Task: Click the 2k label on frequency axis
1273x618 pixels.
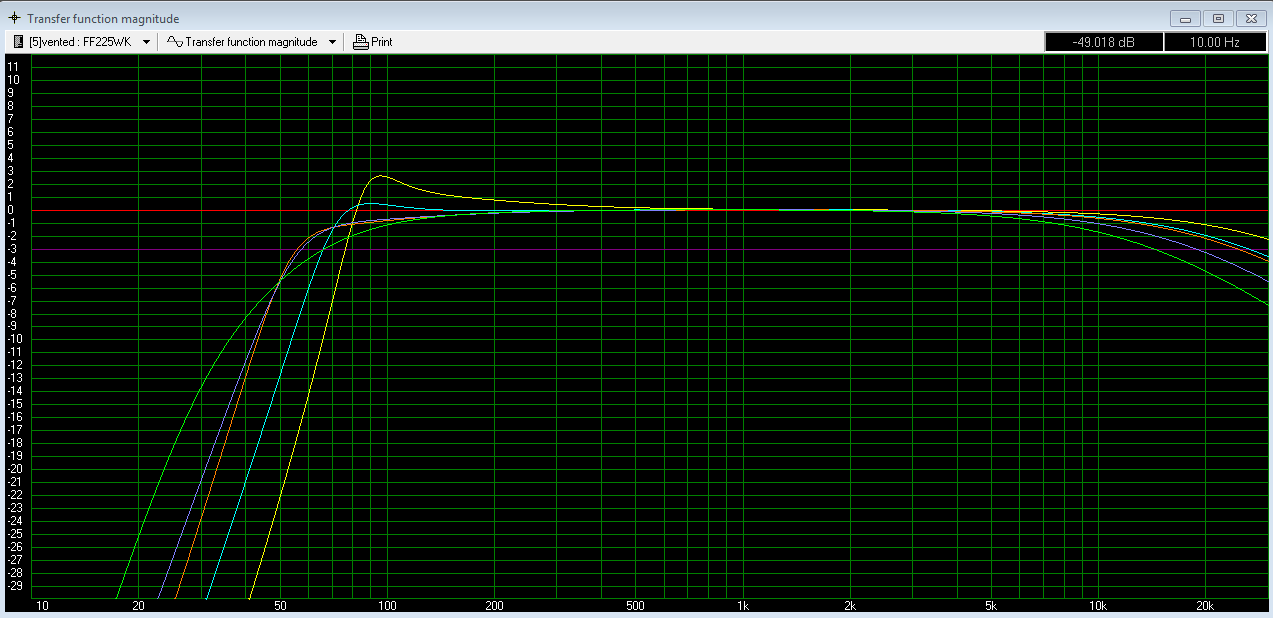Action: point(850,607)
